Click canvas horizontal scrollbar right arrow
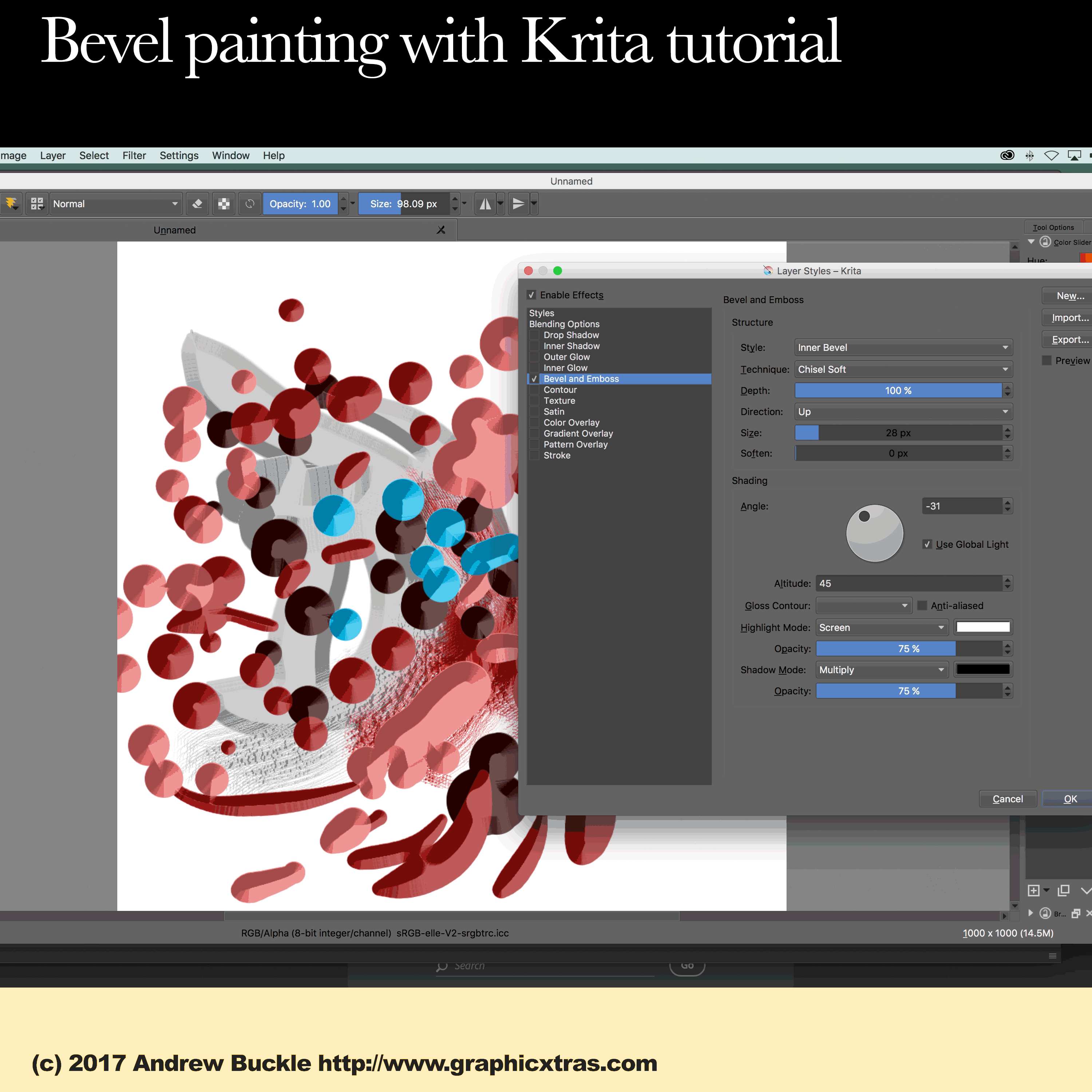The width and height of the screenshot is (1092, 1092). [x=1004, y=916]
